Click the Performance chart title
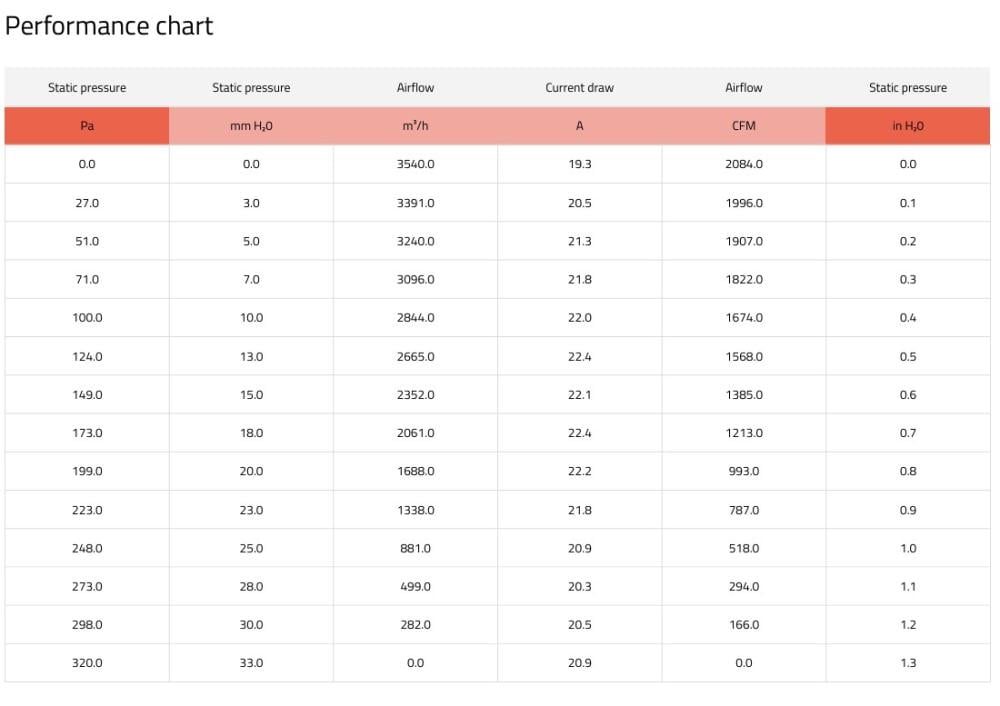 (109, 26)
